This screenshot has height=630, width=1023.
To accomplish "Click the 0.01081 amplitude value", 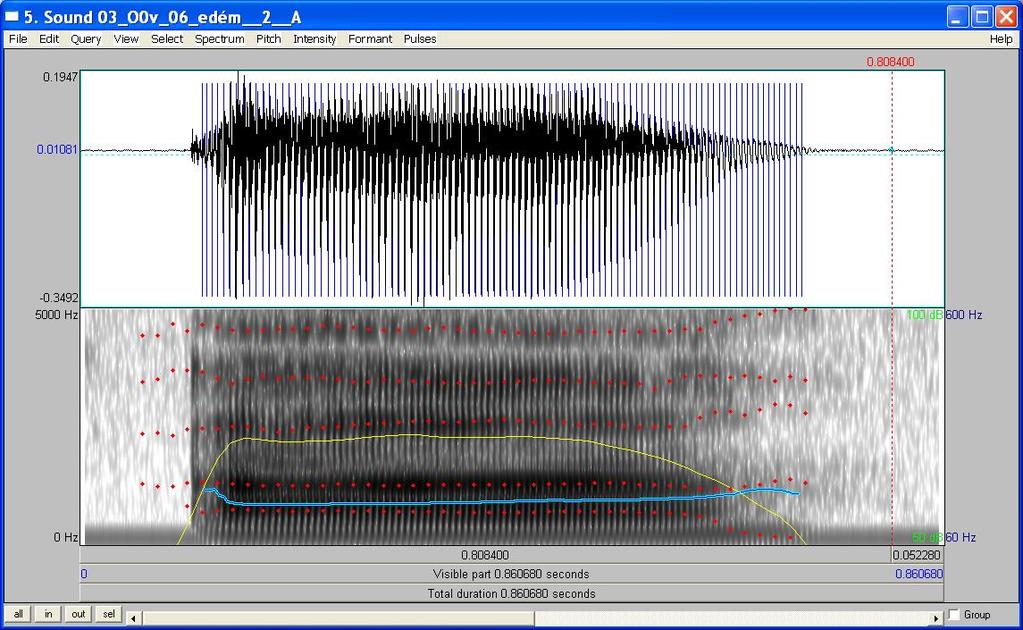I will point(57,149).
